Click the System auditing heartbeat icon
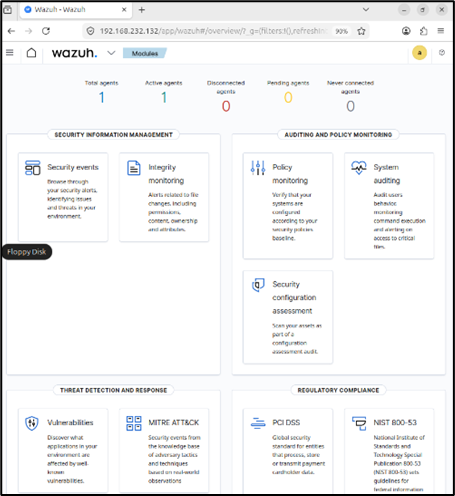The image size is (455, 496). tap(359, 167)
